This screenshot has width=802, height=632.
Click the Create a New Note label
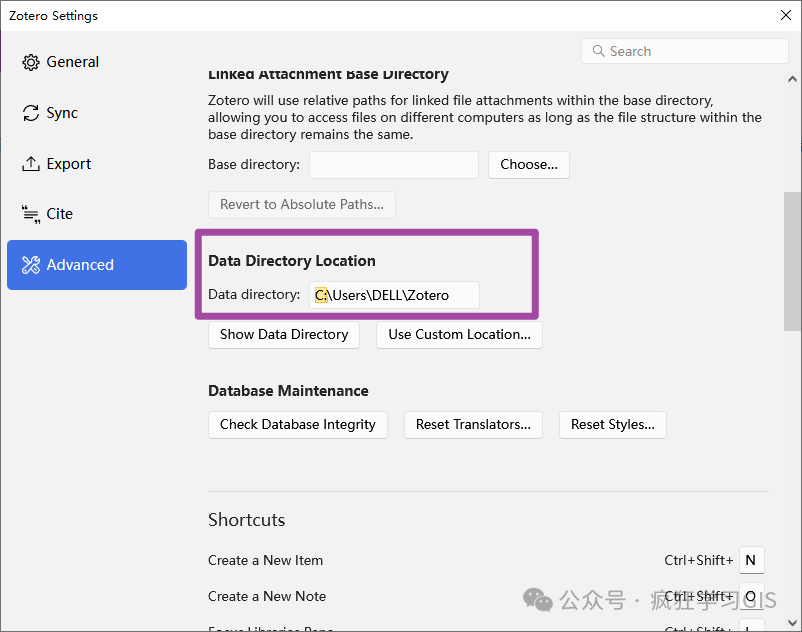click(267, 596)
